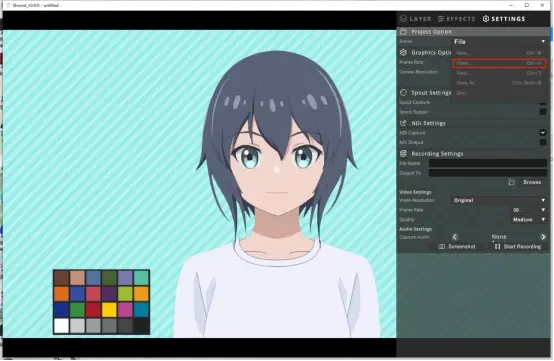Click the Project Option folder icon
The width and height of the screenshot is (554, 361).
[403, 32]
